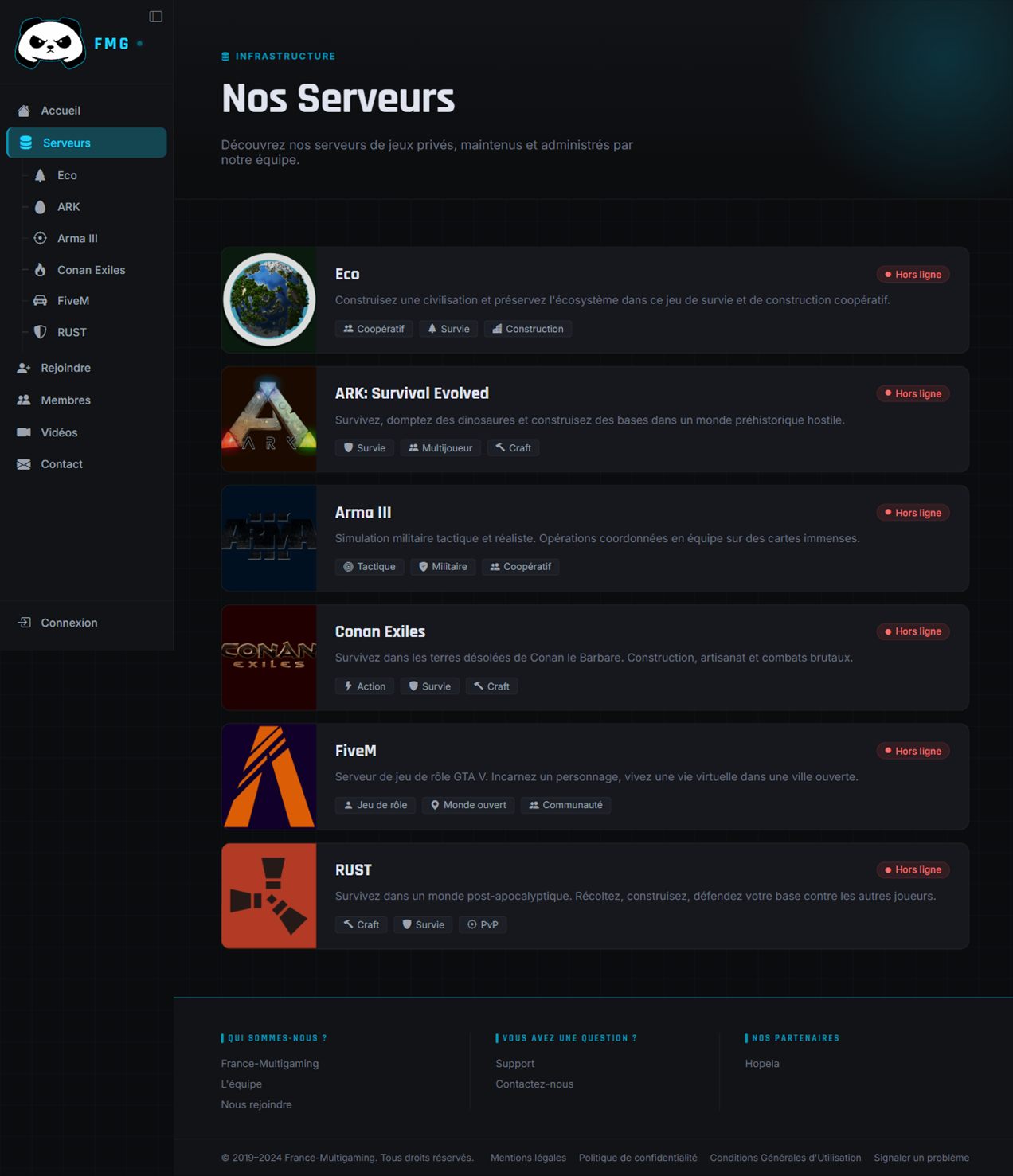Open Signaler un problème footer link
Image resolution: width=1013 pixels, height=1176 pixels.
tap(921, 1158)
